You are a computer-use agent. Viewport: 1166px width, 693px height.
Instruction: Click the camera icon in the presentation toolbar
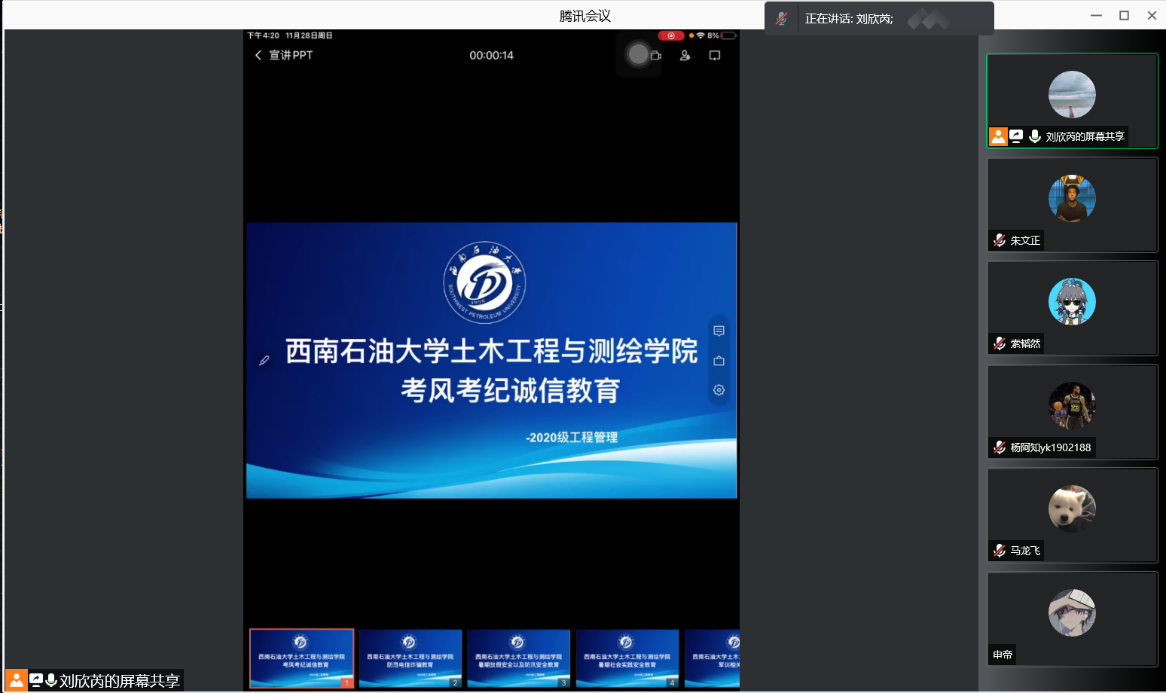(x=656, y=56)
